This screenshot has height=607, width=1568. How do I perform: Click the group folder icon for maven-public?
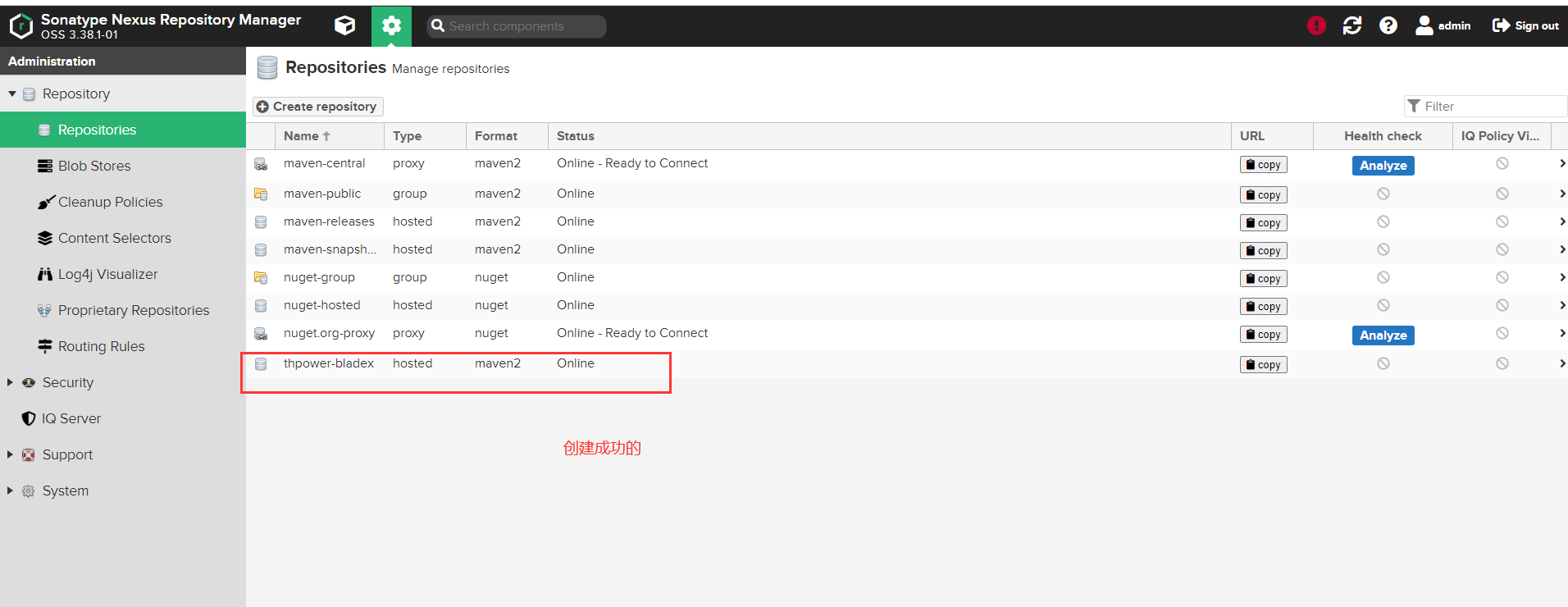[x=261, y=194]
